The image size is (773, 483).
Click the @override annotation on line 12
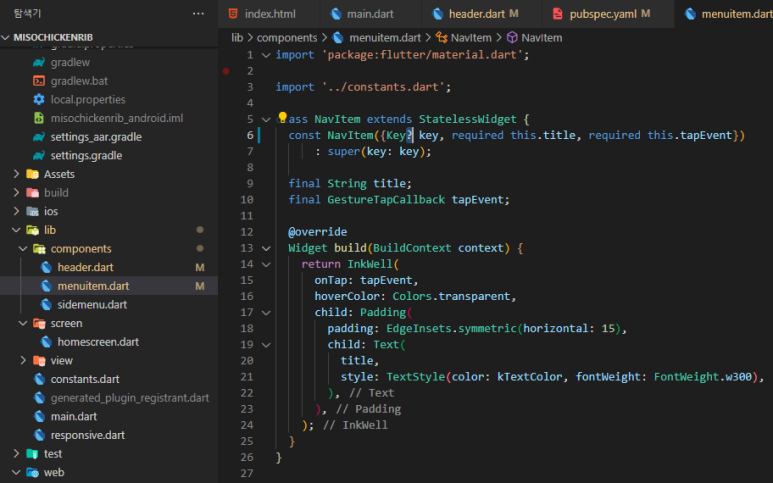click(317, 232)
